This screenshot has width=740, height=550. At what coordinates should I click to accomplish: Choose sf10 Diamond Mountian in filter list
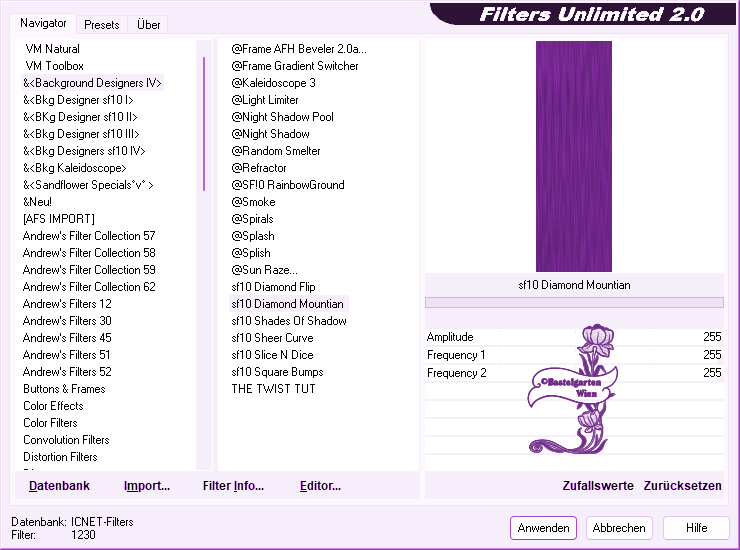pyautogui.click(x=288, y=304)
